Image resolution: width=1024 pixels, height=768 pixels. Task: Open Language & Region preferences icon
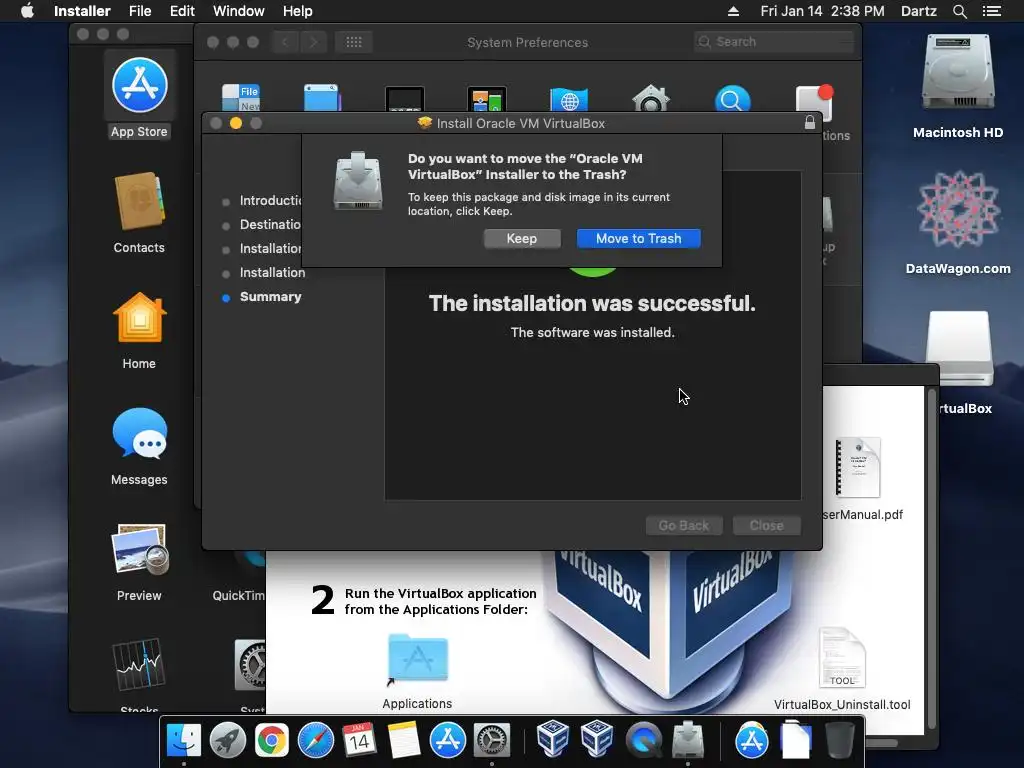tap(569, 99)
